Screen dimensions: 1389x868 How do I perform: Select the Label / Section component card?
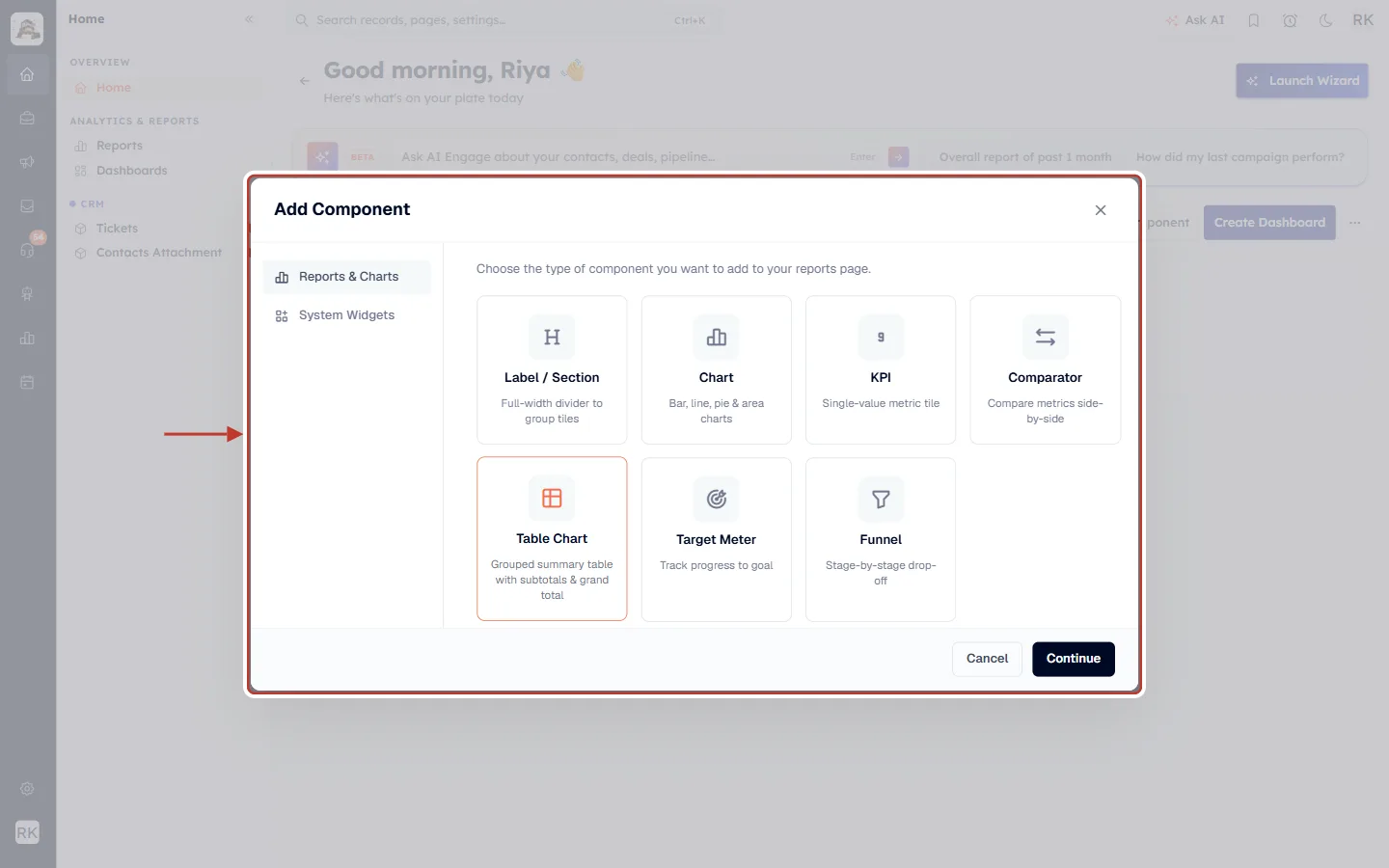pos(552,369)
